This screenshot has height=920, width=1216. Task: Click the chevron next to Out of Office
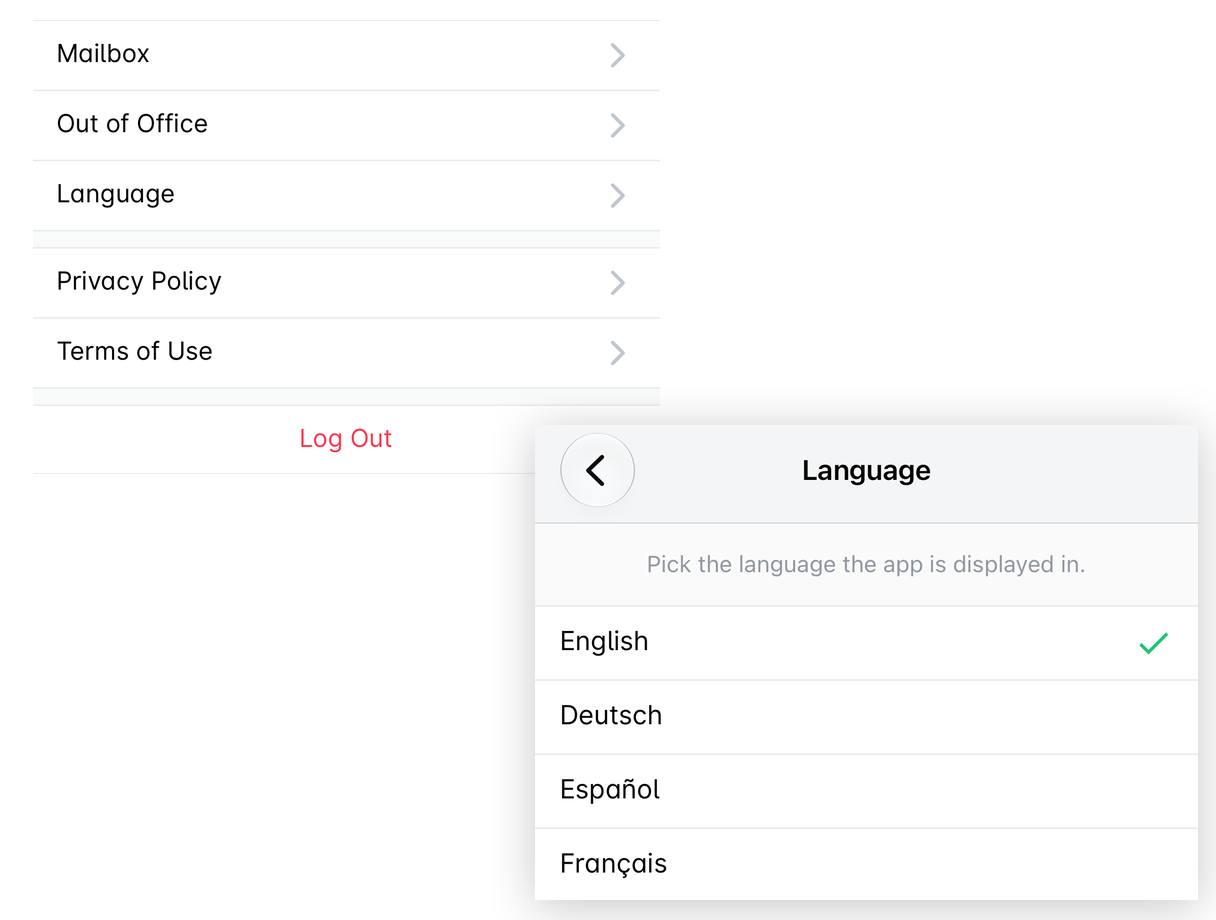coord(618,125)
